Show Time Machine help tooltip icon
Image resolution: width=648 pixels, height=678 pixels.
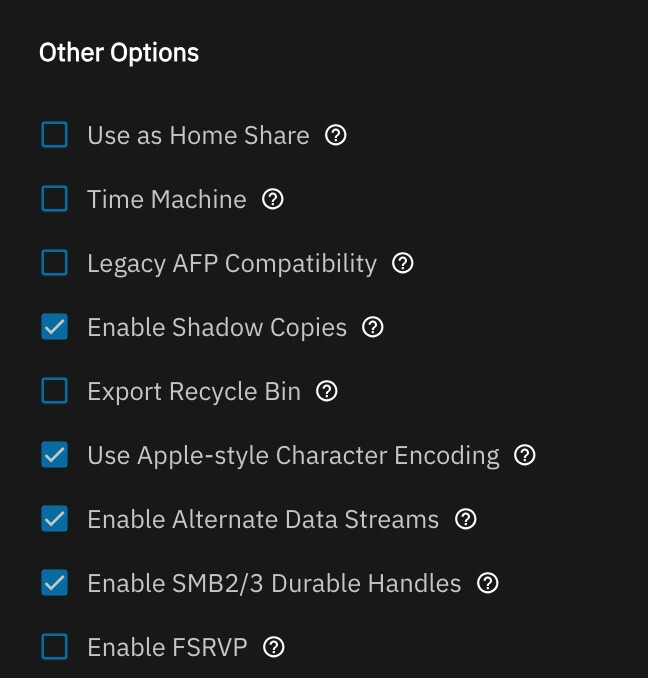tap(273, 199)
